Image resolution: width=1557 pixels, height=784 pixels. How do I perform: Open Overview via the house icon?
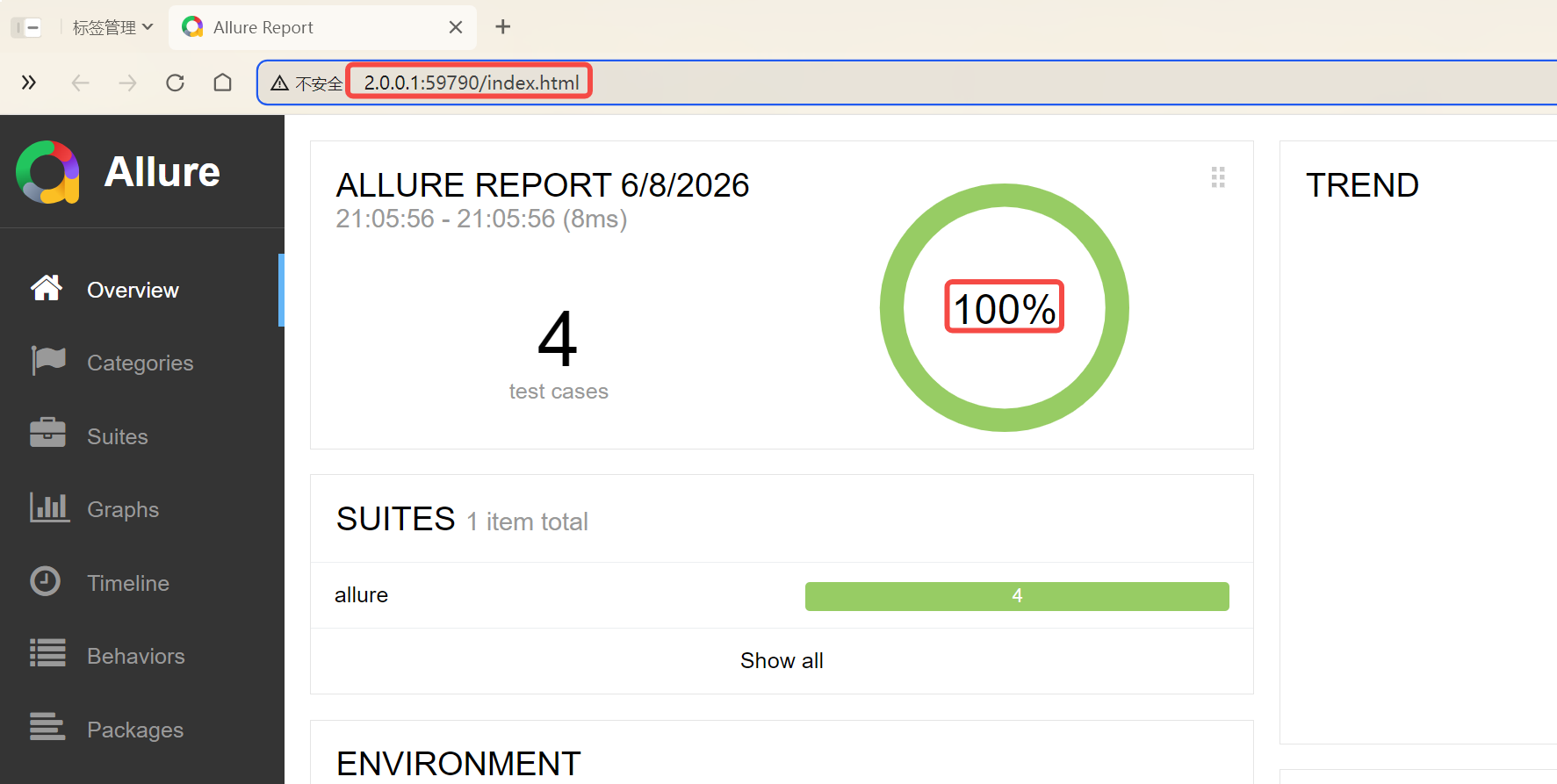[x=47, y=288]
